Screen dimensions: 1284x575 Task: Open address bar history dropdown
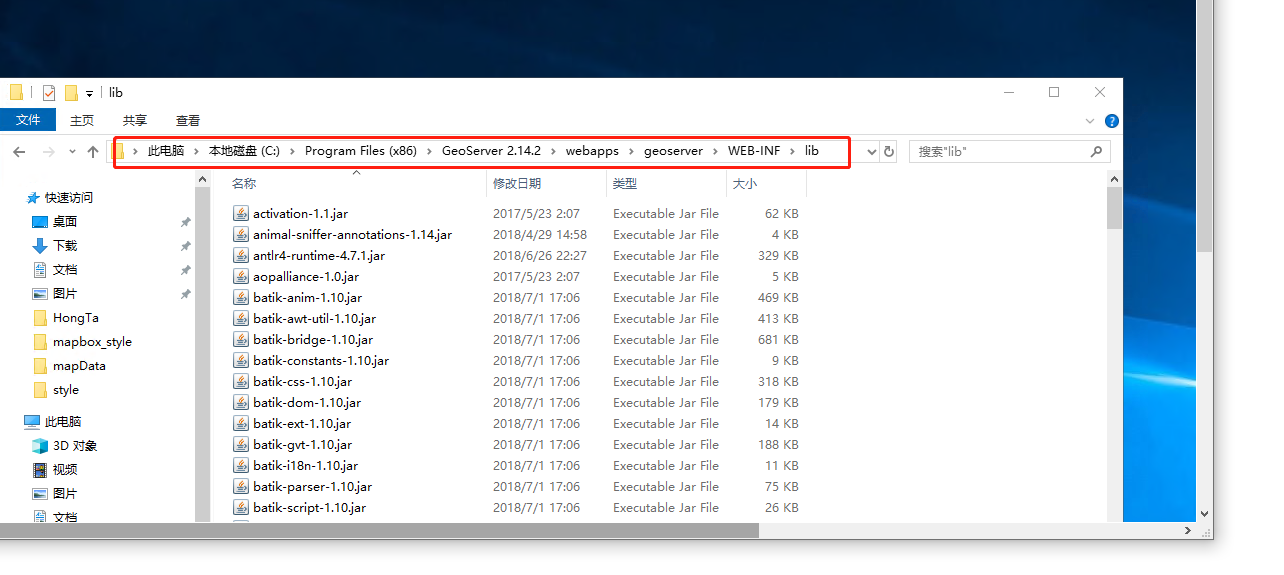click(870, 152)
